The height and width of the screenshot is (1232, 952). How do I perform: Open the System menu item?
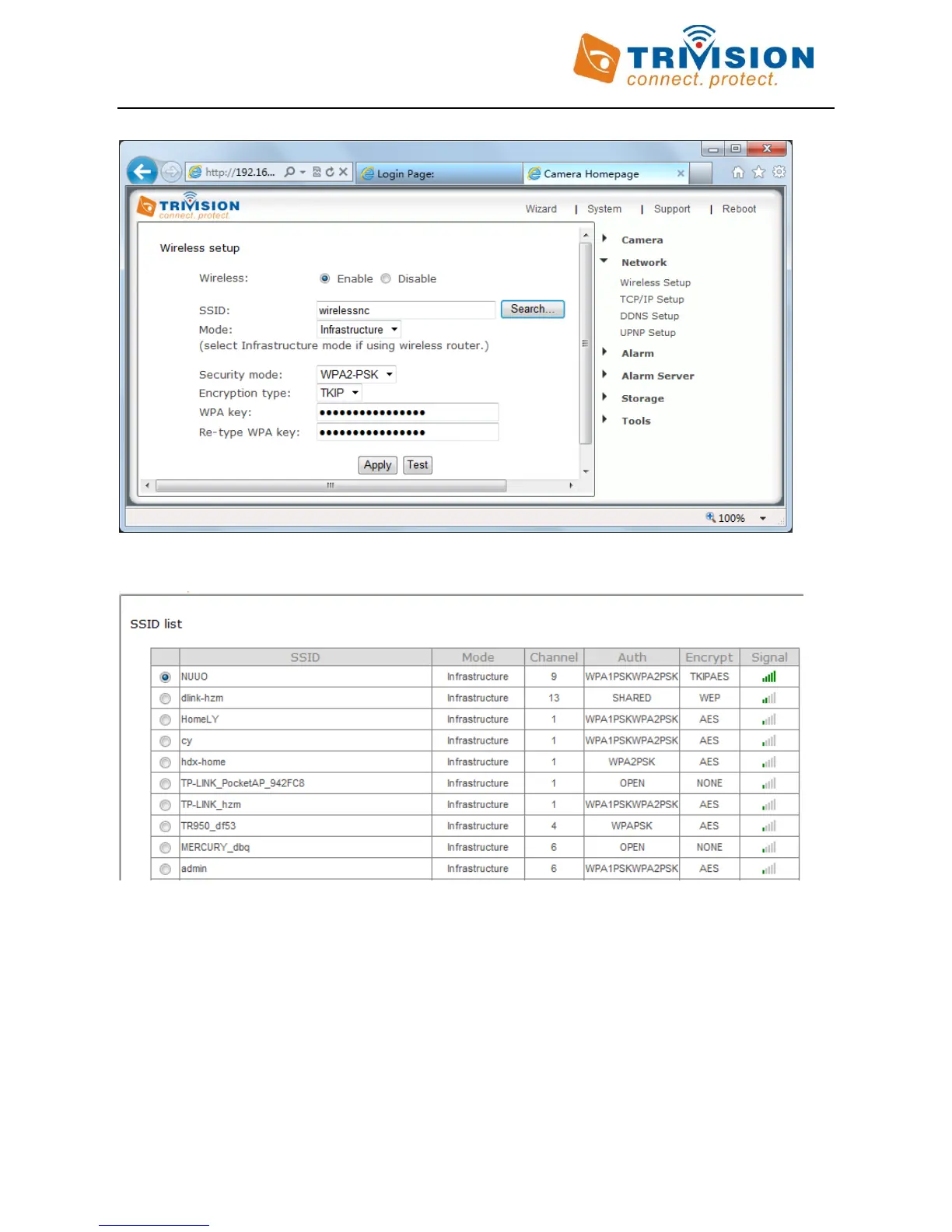[604, 209]
